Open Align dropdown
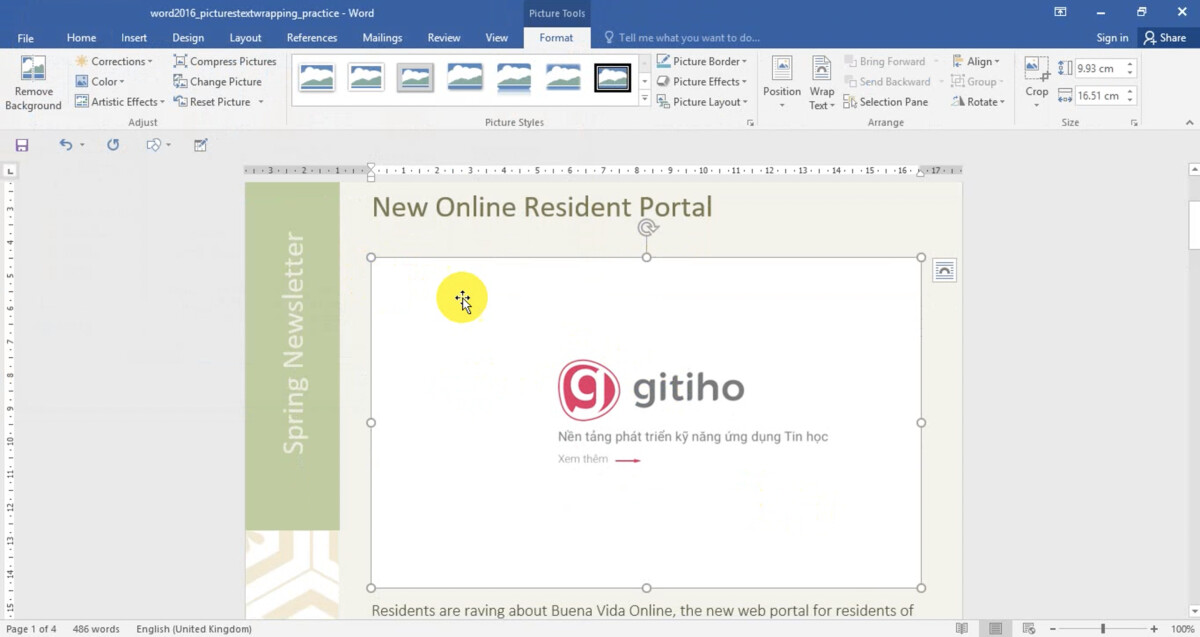 point(976,61)
